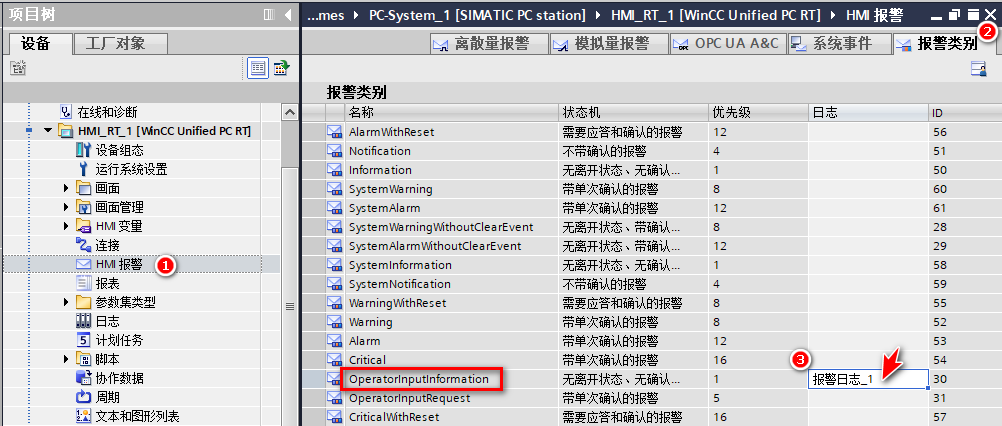
Task: Select the OperatorInputRequest name cell
Action: point(451,398)
